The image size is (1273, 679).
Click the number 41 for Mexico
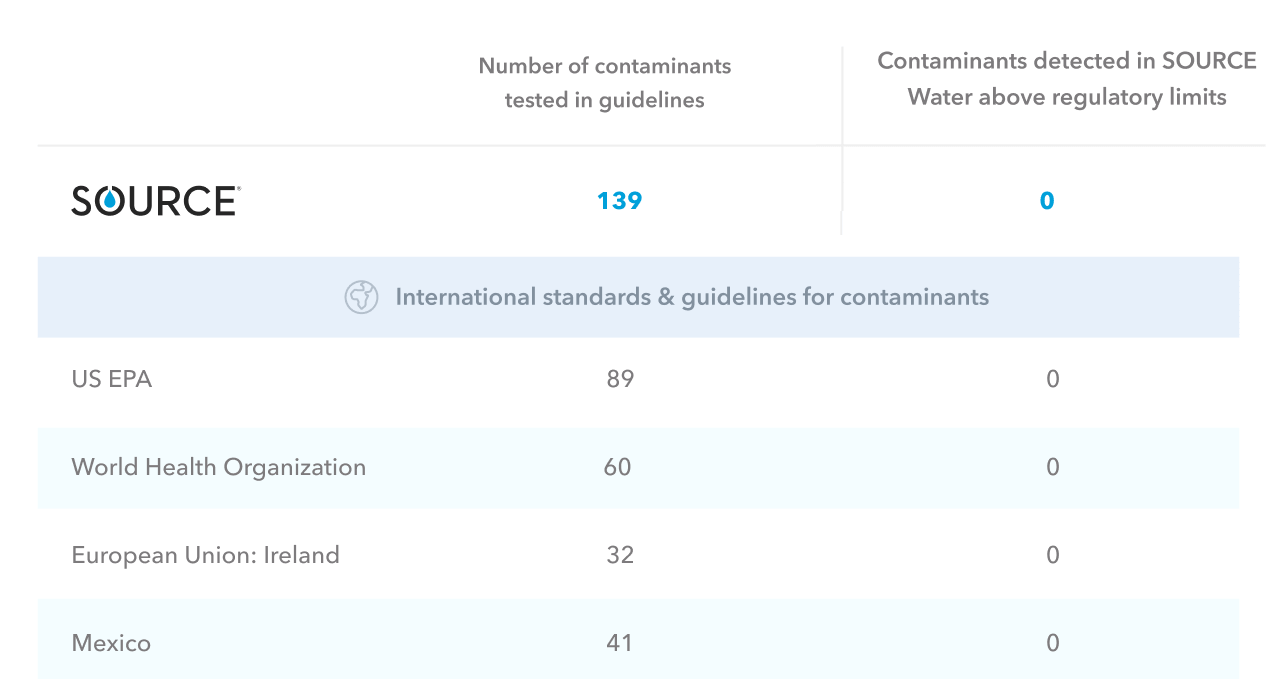(x=620, y=643)
